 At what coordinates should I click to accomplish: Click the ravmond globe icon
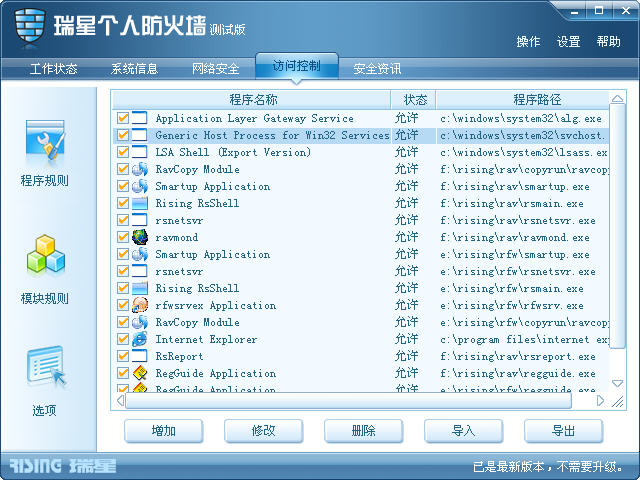140,237
